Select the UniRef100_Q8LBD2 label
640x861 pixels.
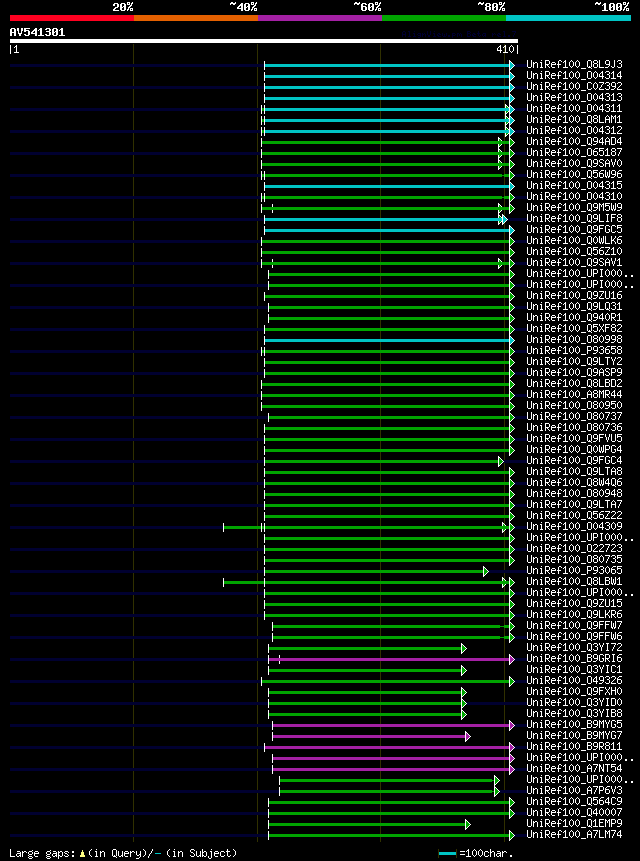coord(574,383)
